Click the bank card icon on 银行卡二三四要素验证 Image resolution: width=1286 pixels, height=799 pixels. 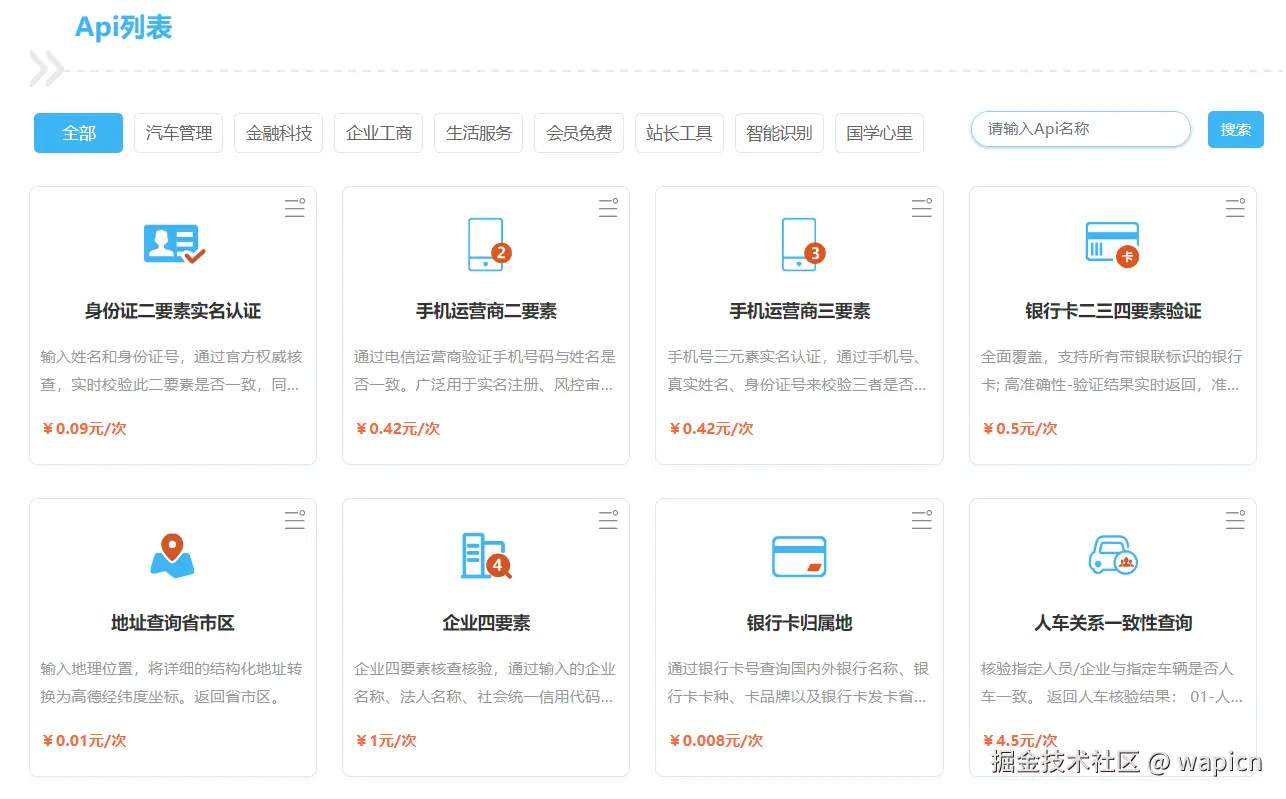point(1112,243)
